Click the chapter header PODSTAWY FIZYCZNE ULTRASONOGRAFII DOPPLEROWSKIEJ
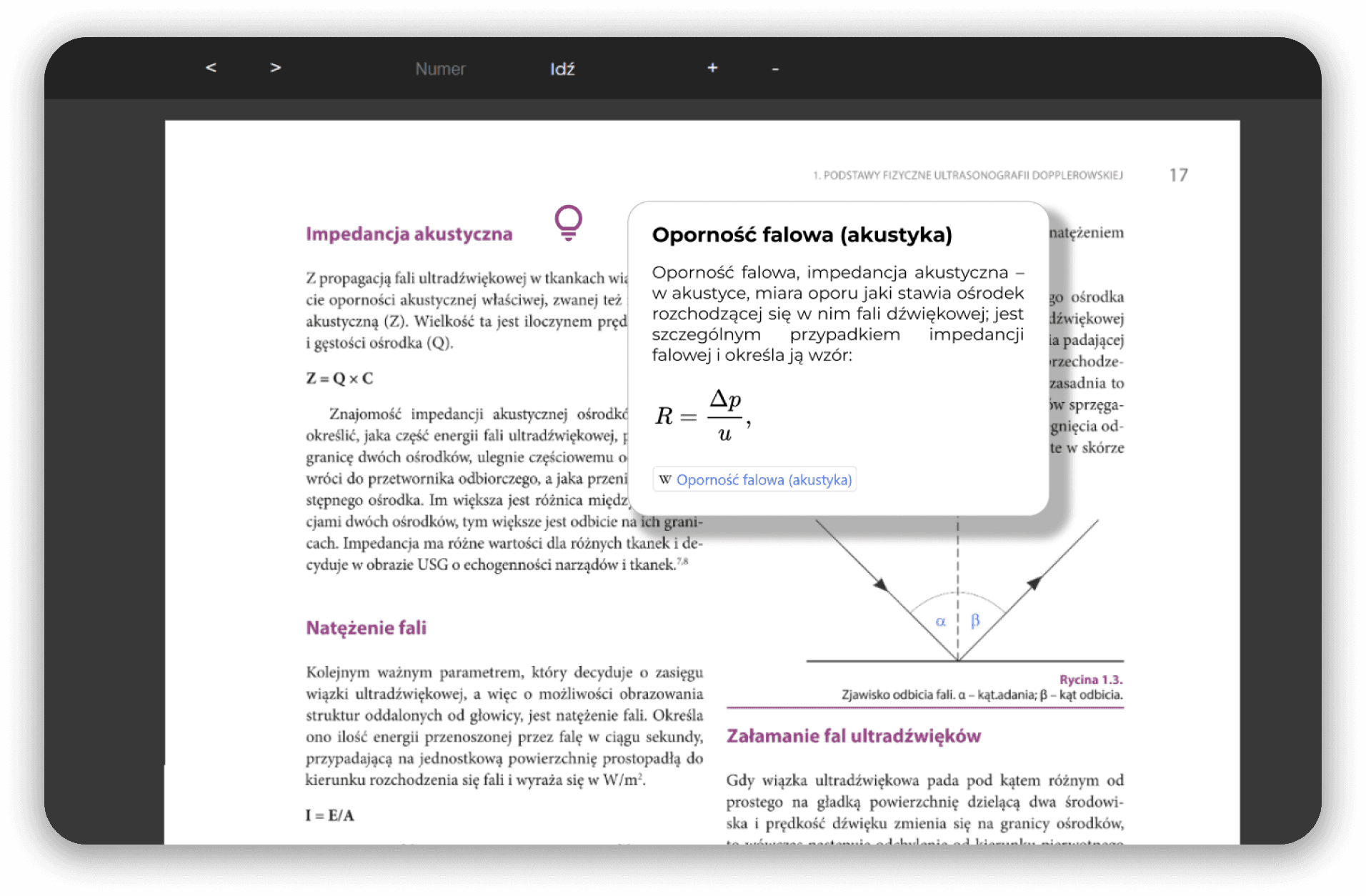This screenshot has height=896, width=1366. click(x=968, y=175)
